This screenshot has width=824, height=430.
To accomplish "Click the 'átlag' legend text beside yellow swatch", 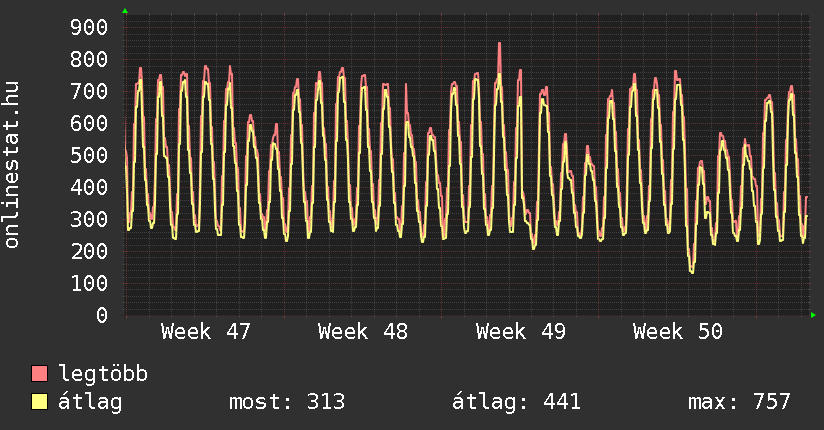I will coord(91,403).
